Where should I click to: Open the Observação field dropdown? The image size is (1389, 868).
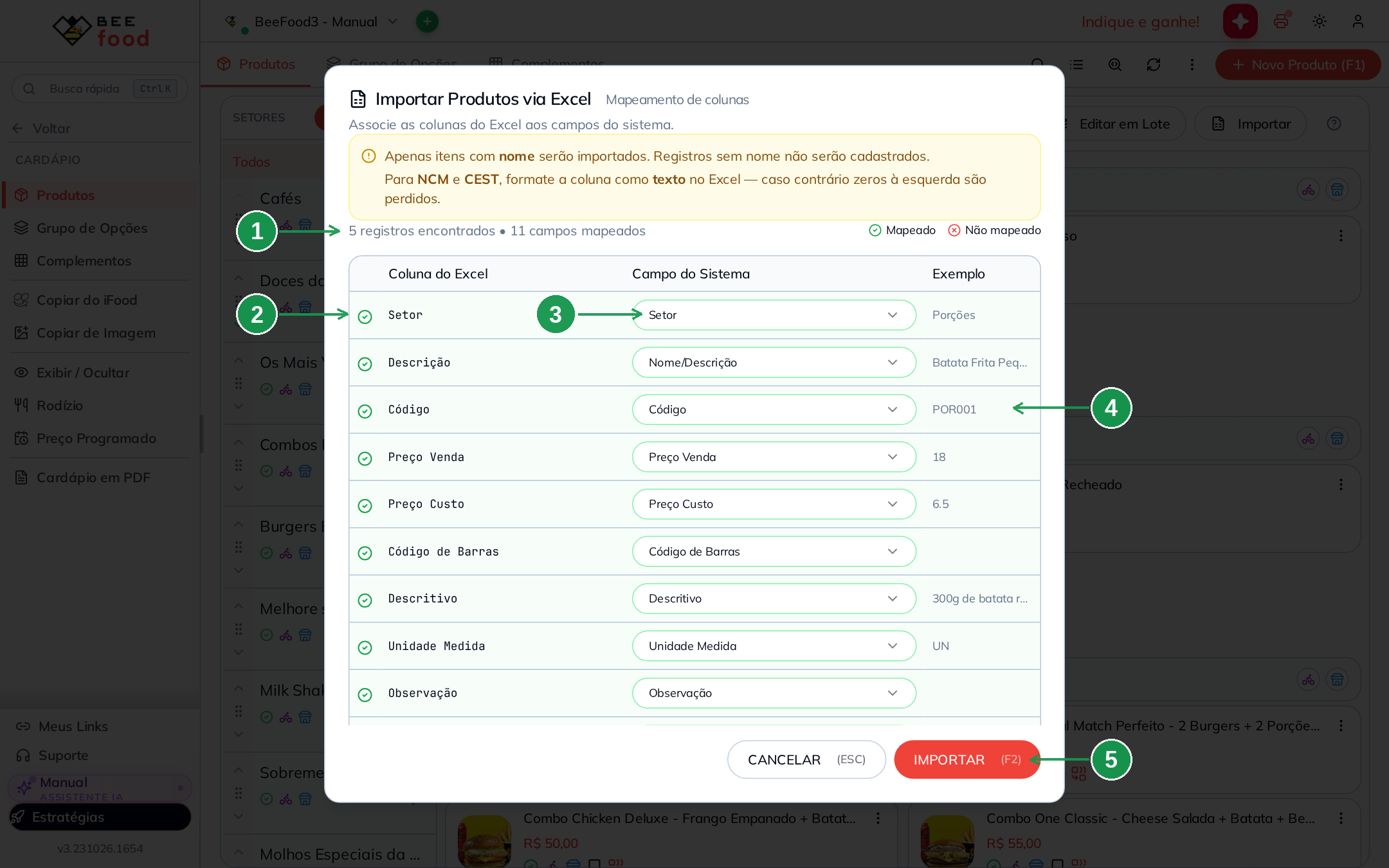pos(774,693)
